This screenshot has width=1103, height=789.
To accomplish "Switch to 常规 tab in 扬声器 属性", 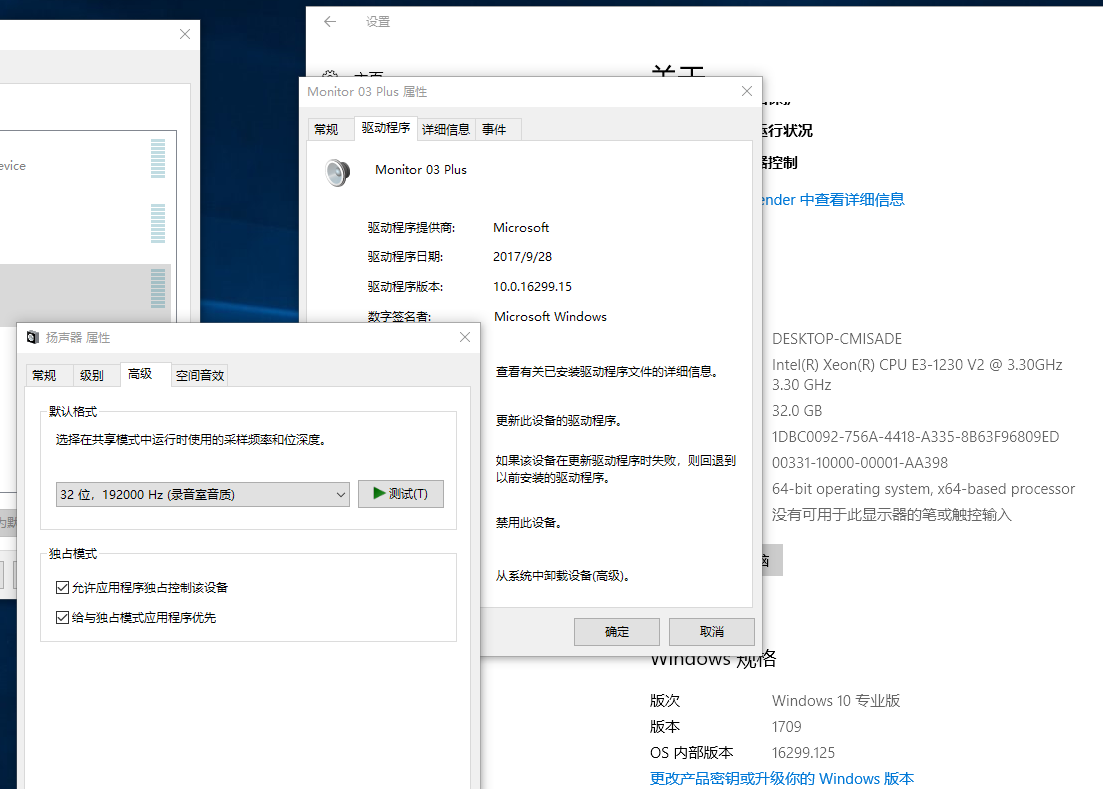I will pyautogui.click(x=46, y=374).
